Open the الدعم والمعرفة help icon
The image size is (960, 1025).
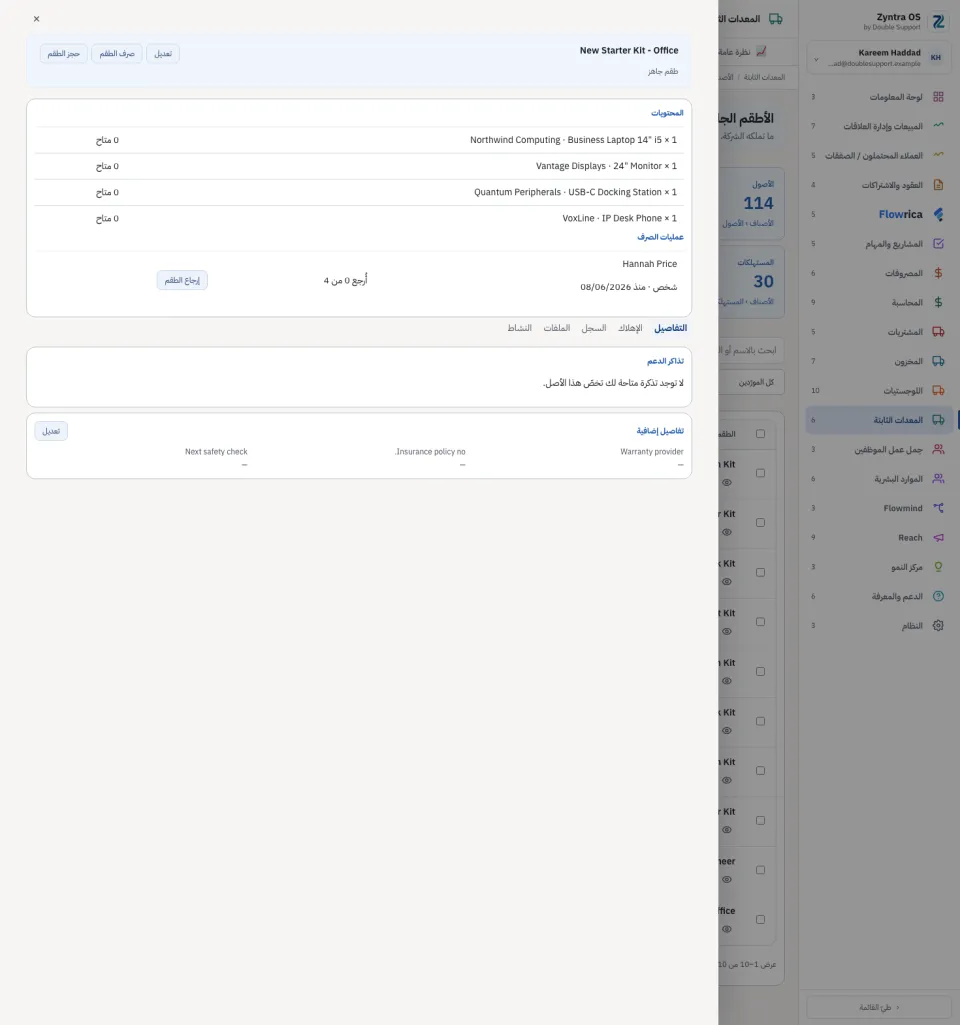click(938, 596)
